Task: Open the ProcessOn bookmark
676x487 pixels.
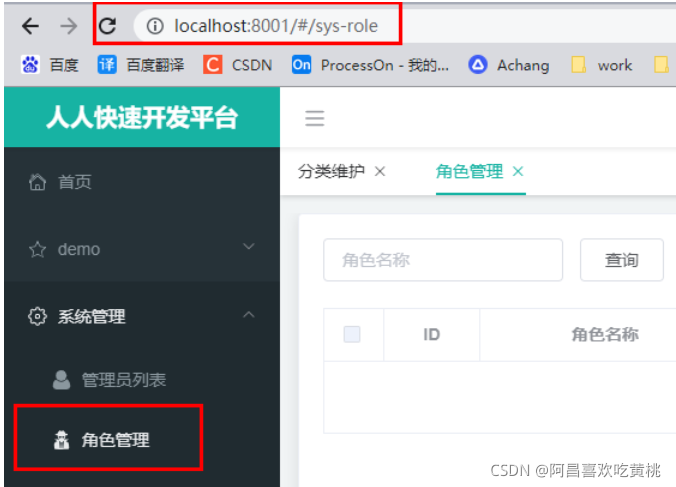Action: click(370, 65)
